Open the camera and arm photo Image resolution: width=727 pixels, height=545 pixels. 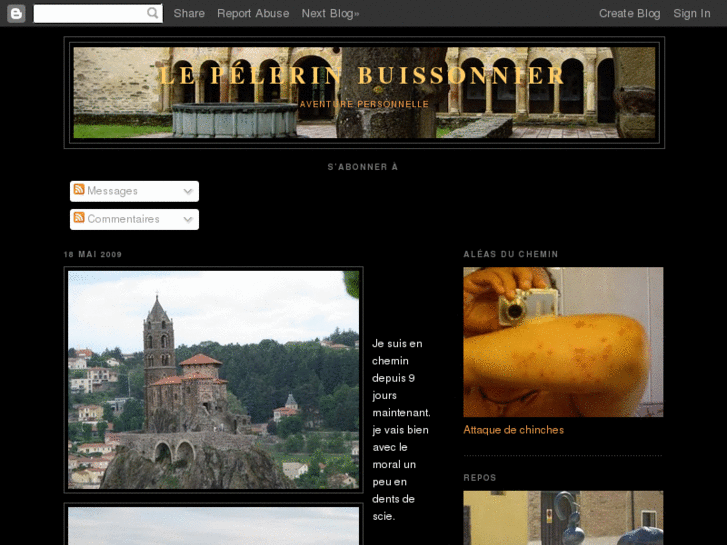[563, 342]
